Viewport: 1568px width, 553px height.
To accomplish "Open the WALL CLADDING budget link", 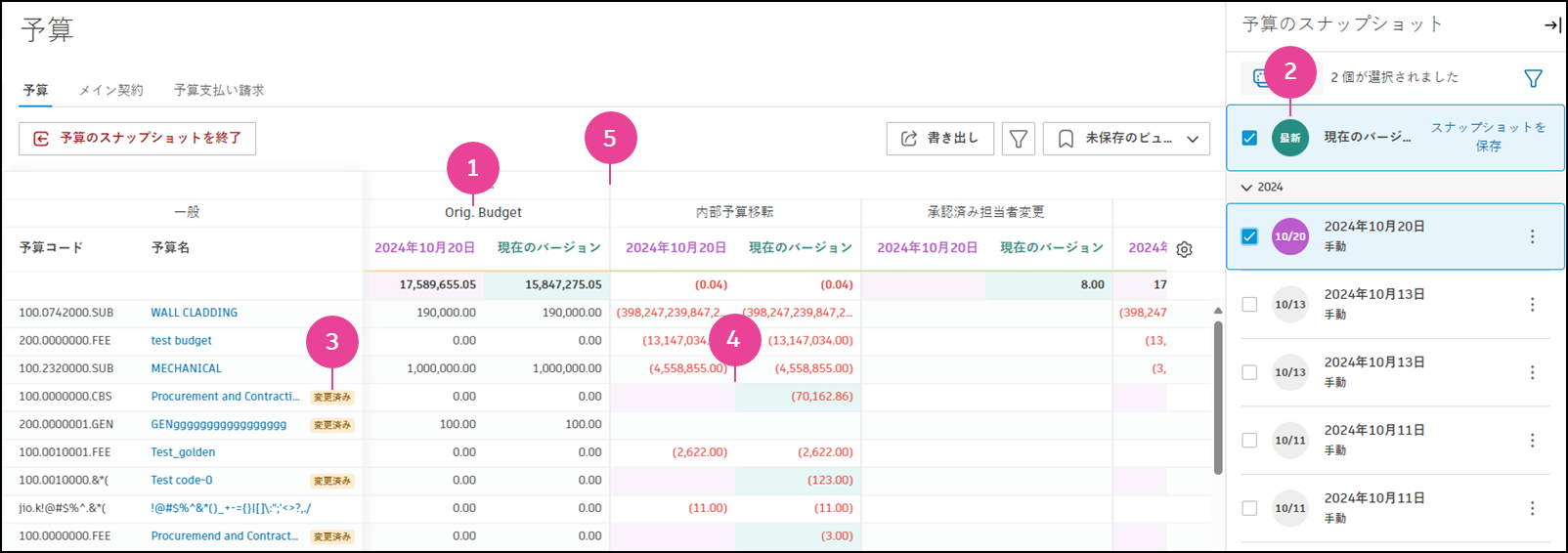I will (195, 313).
